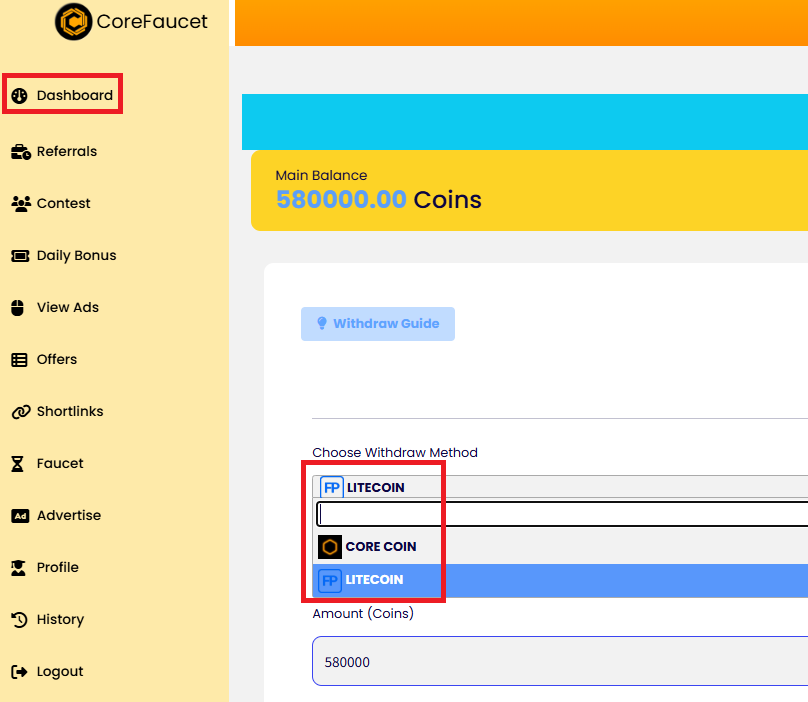Viewport: 808px width, 702px height.
Task: Click the Profile user icon
Action: [x=19, y=568]
